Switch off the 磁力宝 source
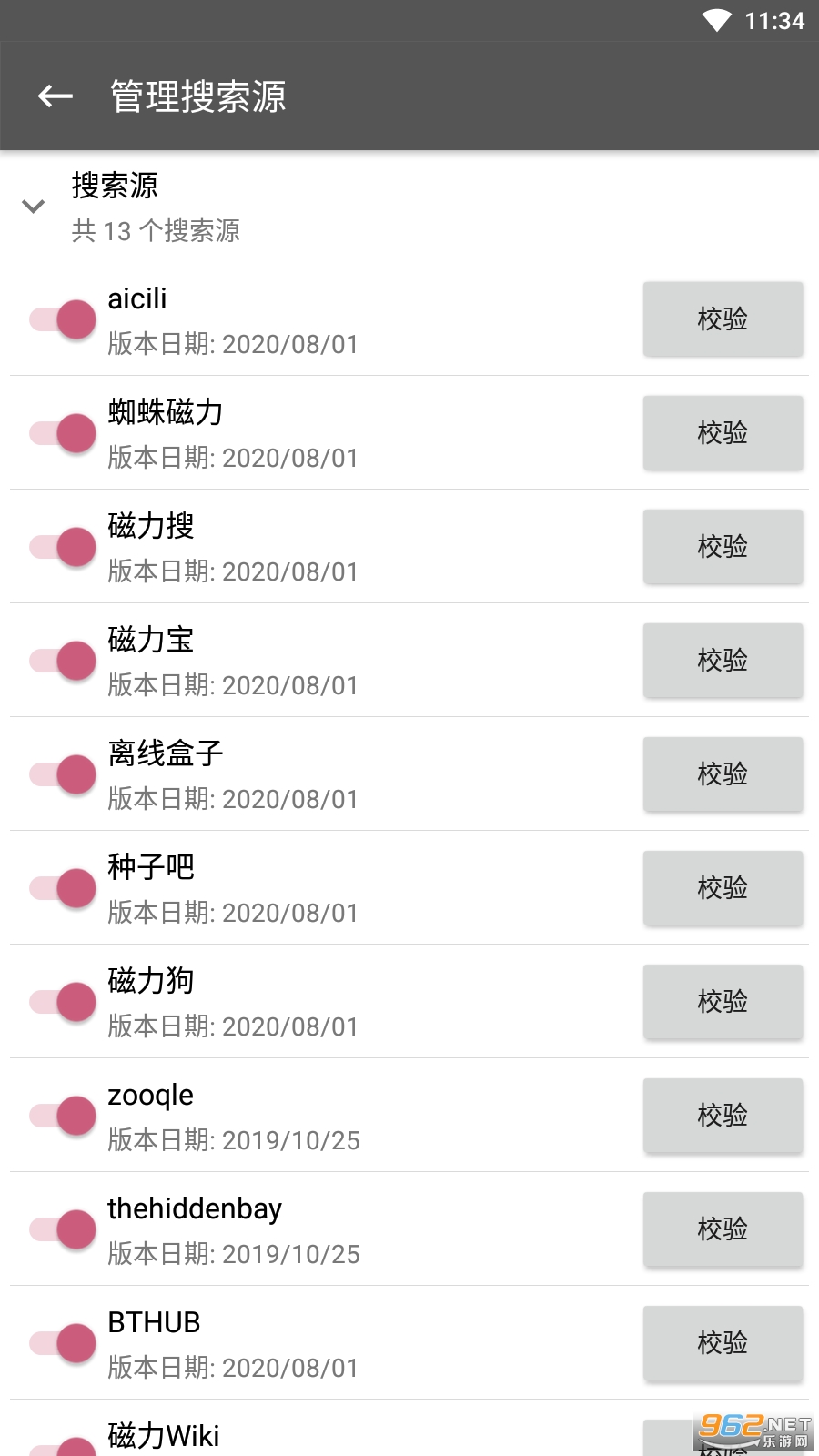819x1456 pixels. (63, 661)
